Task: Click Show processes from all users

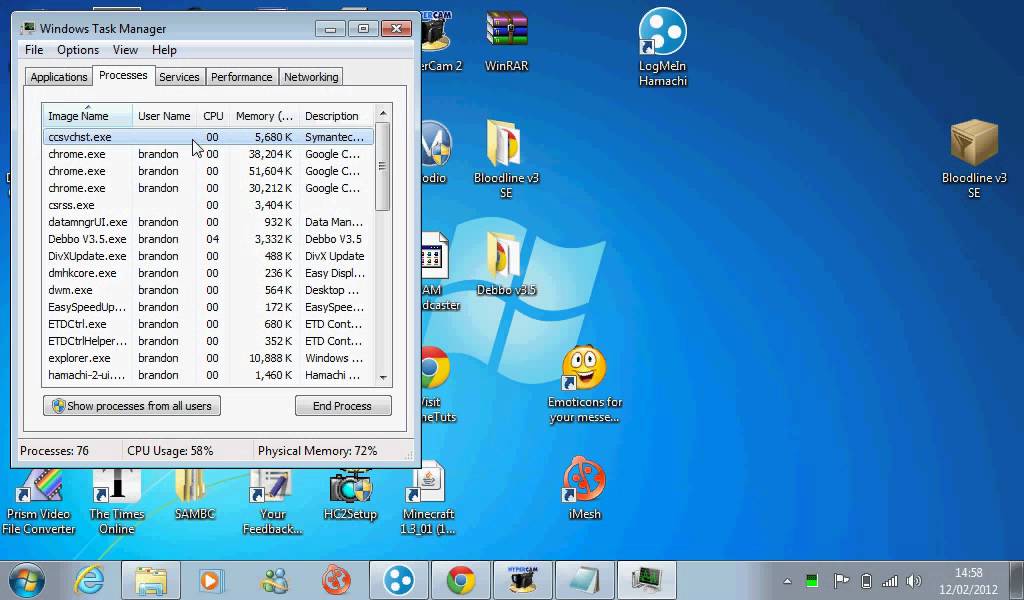Action: pyautogui.click(x=132, y=405)
